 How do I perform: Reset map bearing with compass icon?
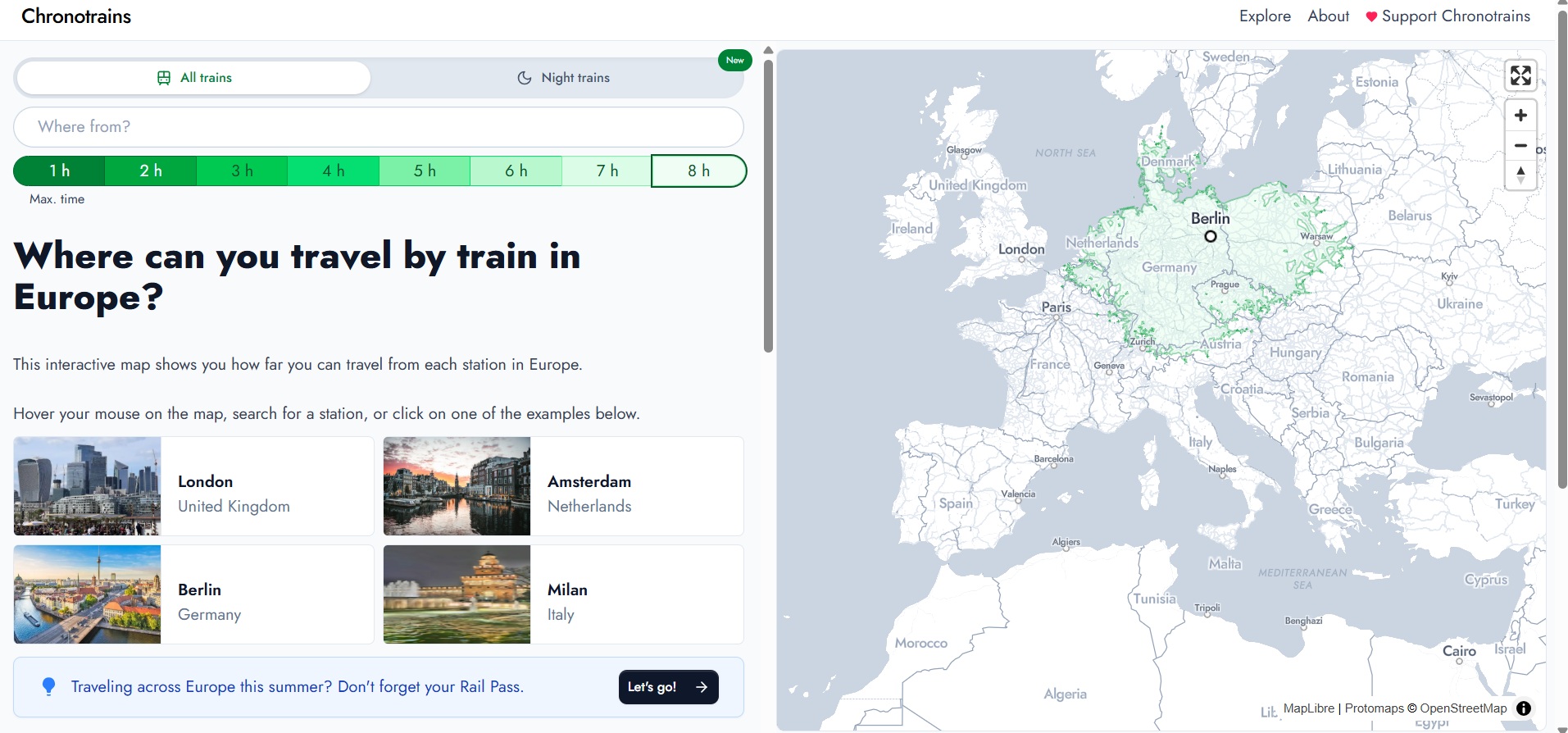1520,175
